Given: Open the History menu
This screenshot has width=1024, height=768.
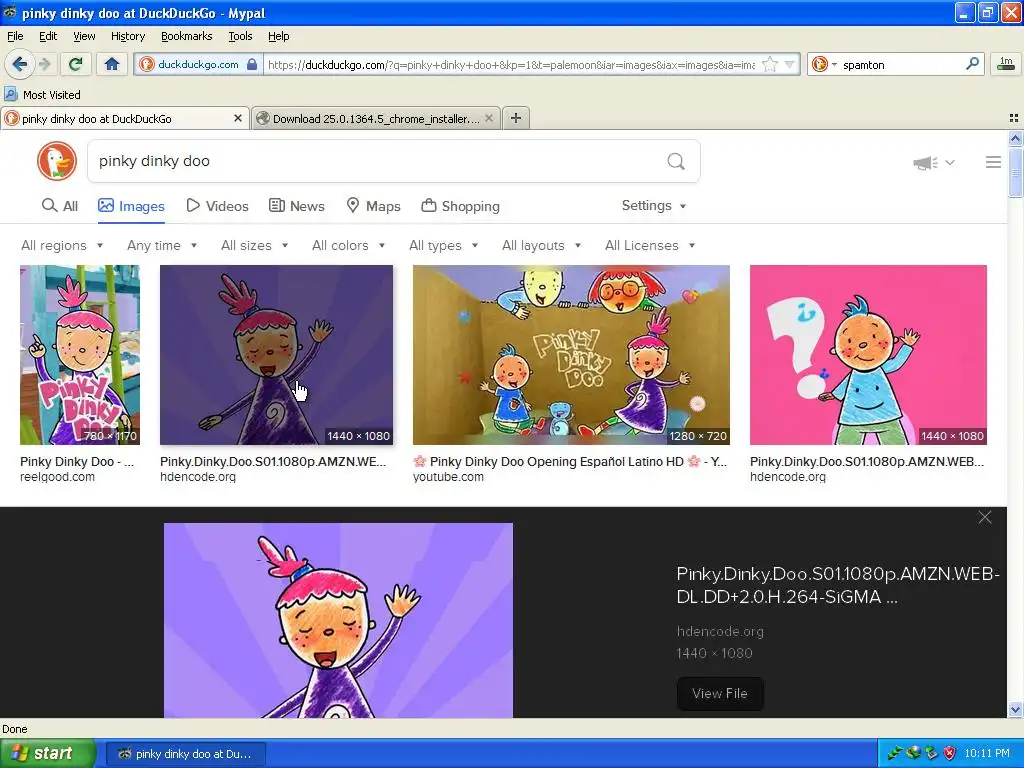Looking at the screenshot, I should point(127,36).
